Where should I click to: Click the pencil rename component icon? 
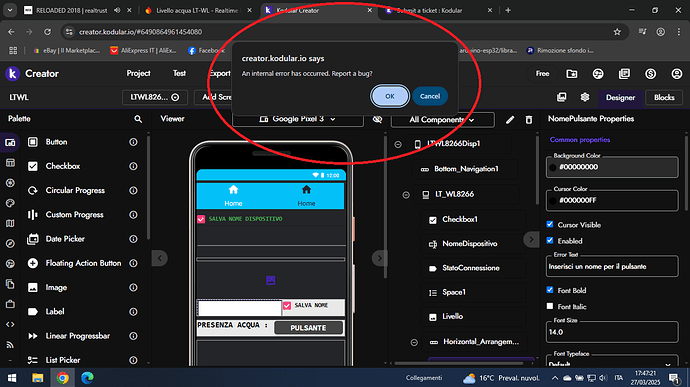tap(510, 120)
